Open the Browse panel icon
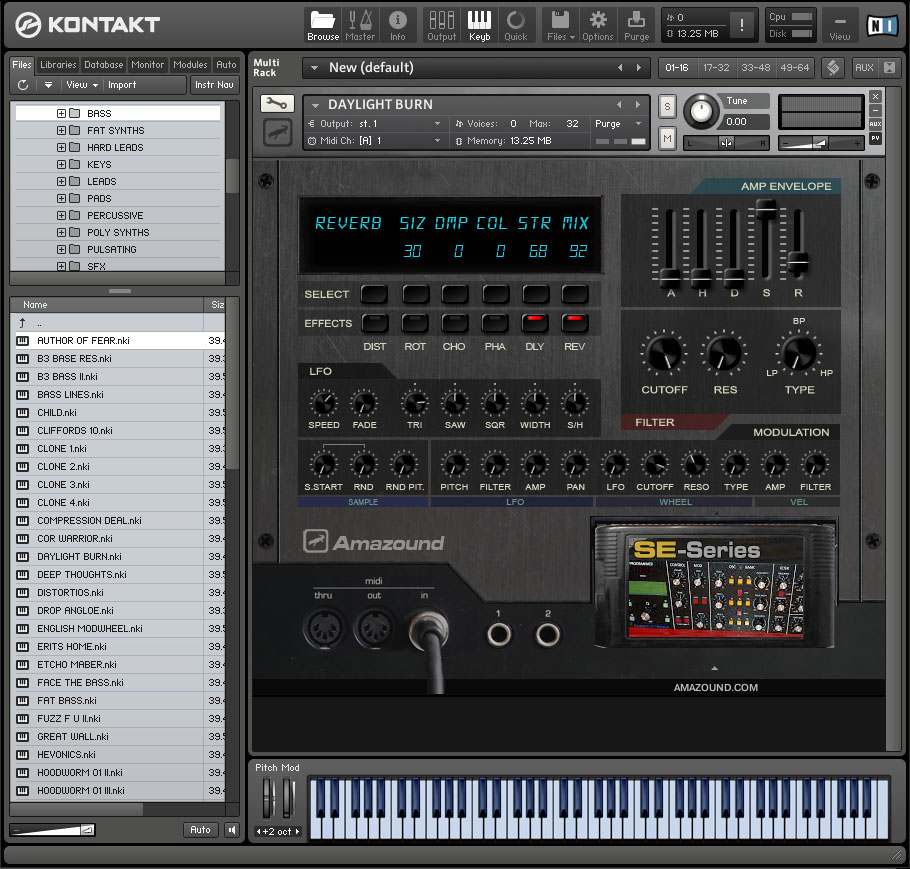910x869 pixels. (x=323, y=26)
